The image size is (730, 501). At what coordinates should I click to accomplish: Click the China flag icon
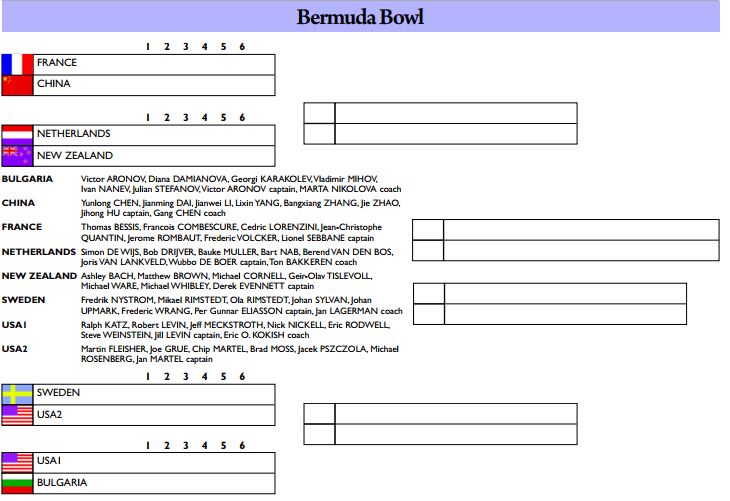(18, 85)
